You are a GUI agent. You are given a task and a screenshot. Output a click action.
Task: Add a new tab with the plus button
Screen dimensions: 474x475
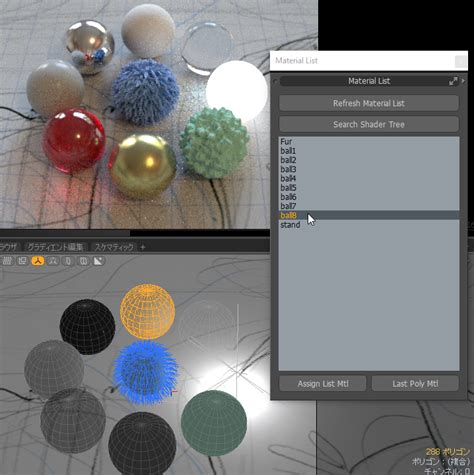143,247
